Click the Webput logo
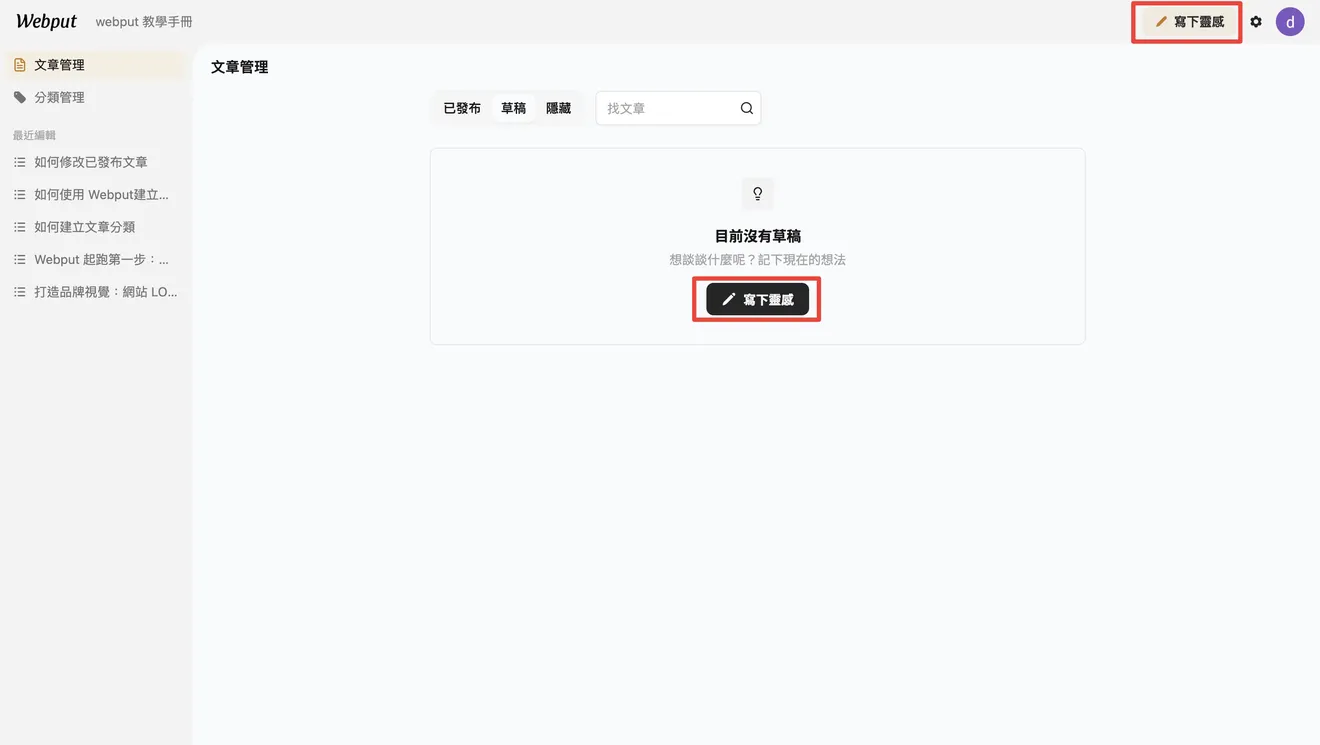 [46, 21]
